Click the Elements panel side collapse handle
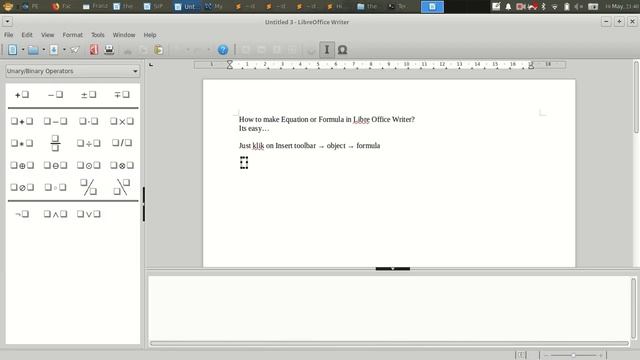Image resolution: width=640 pixels, height=360 pixels. (144, 204)
